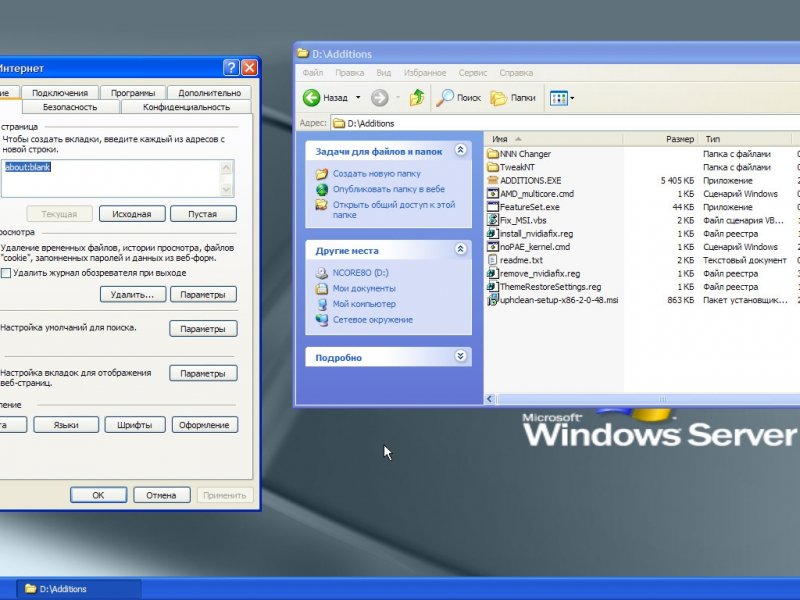Select install_nvidiafix.reg file icon
This screenshot has height=600, width=800.
tap(492, 233)
